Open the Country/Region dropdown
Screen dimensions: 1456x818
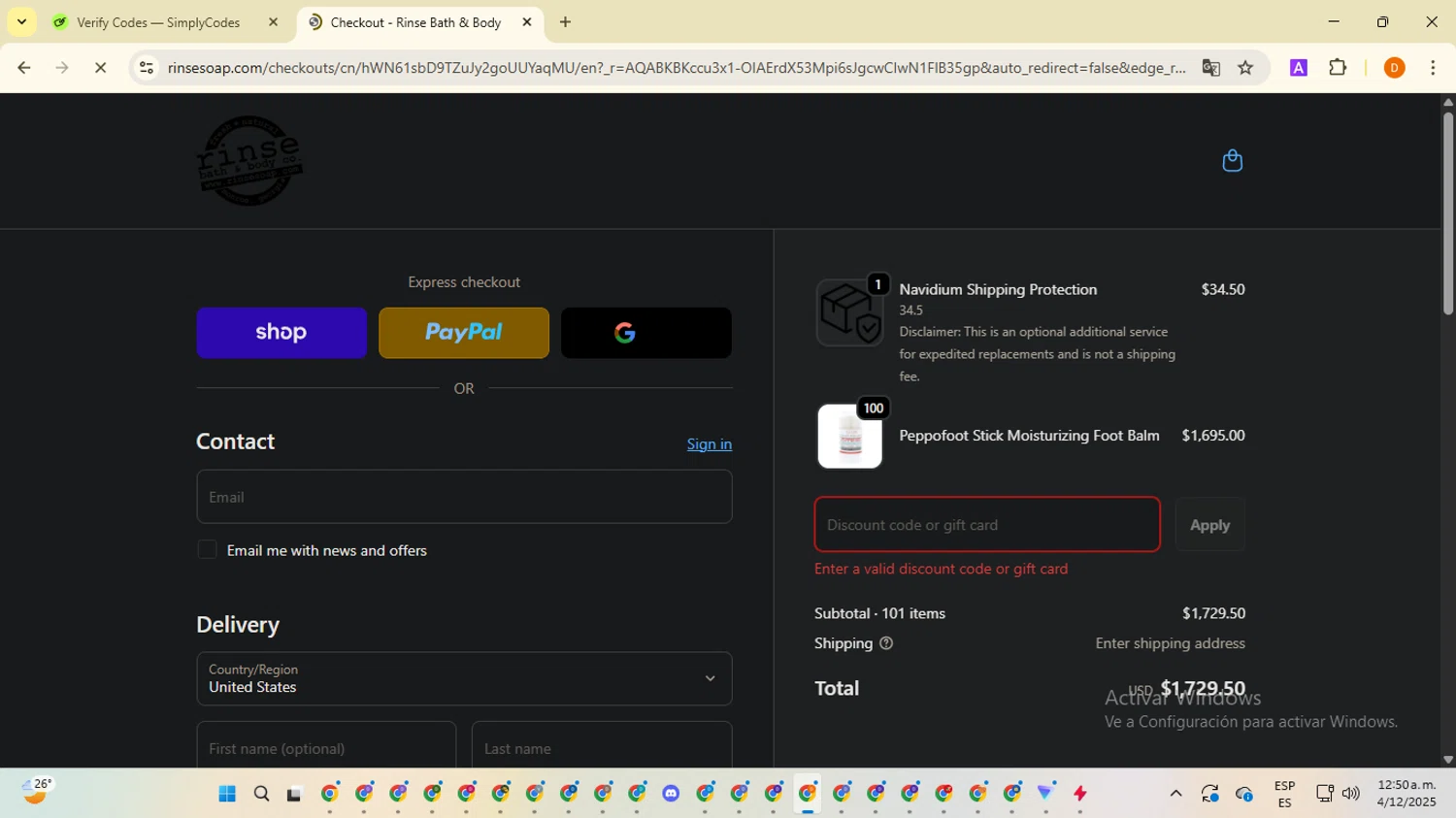(x=464, y=678)
